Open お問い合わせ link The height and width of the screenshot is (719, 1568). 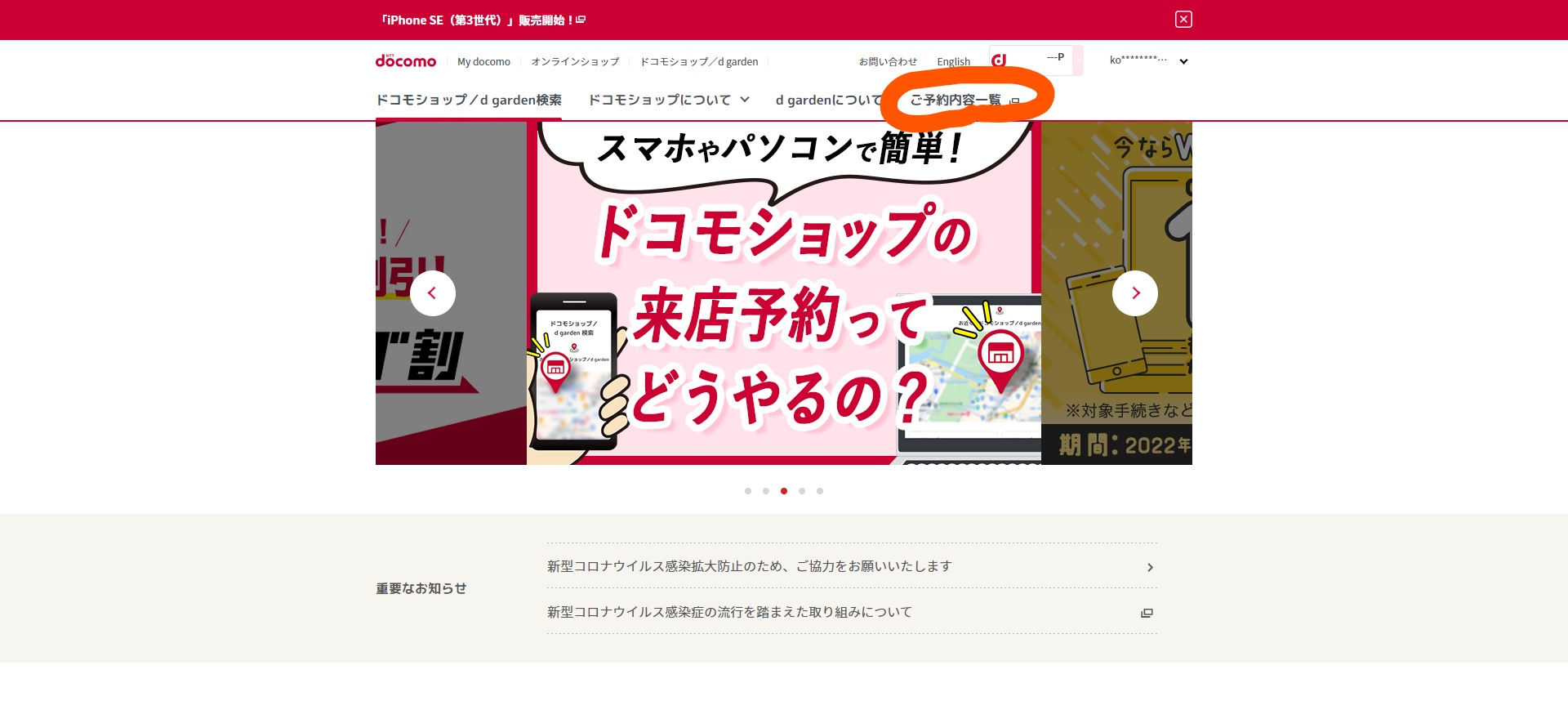pos(888,61)
